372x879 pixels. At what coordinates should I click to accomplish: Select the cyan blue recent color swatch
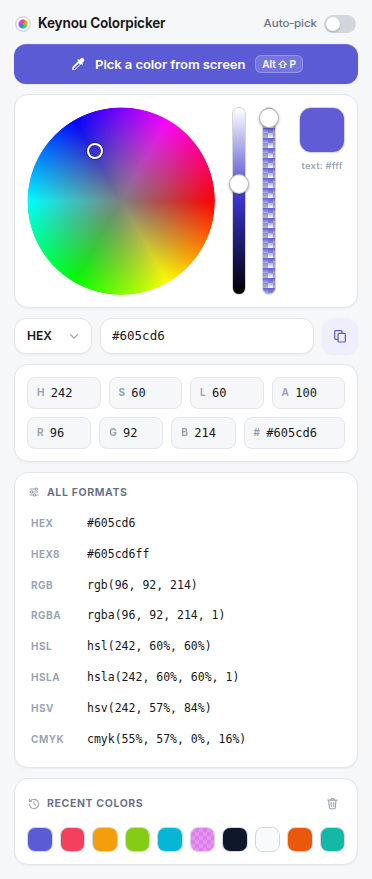(170, 840)
